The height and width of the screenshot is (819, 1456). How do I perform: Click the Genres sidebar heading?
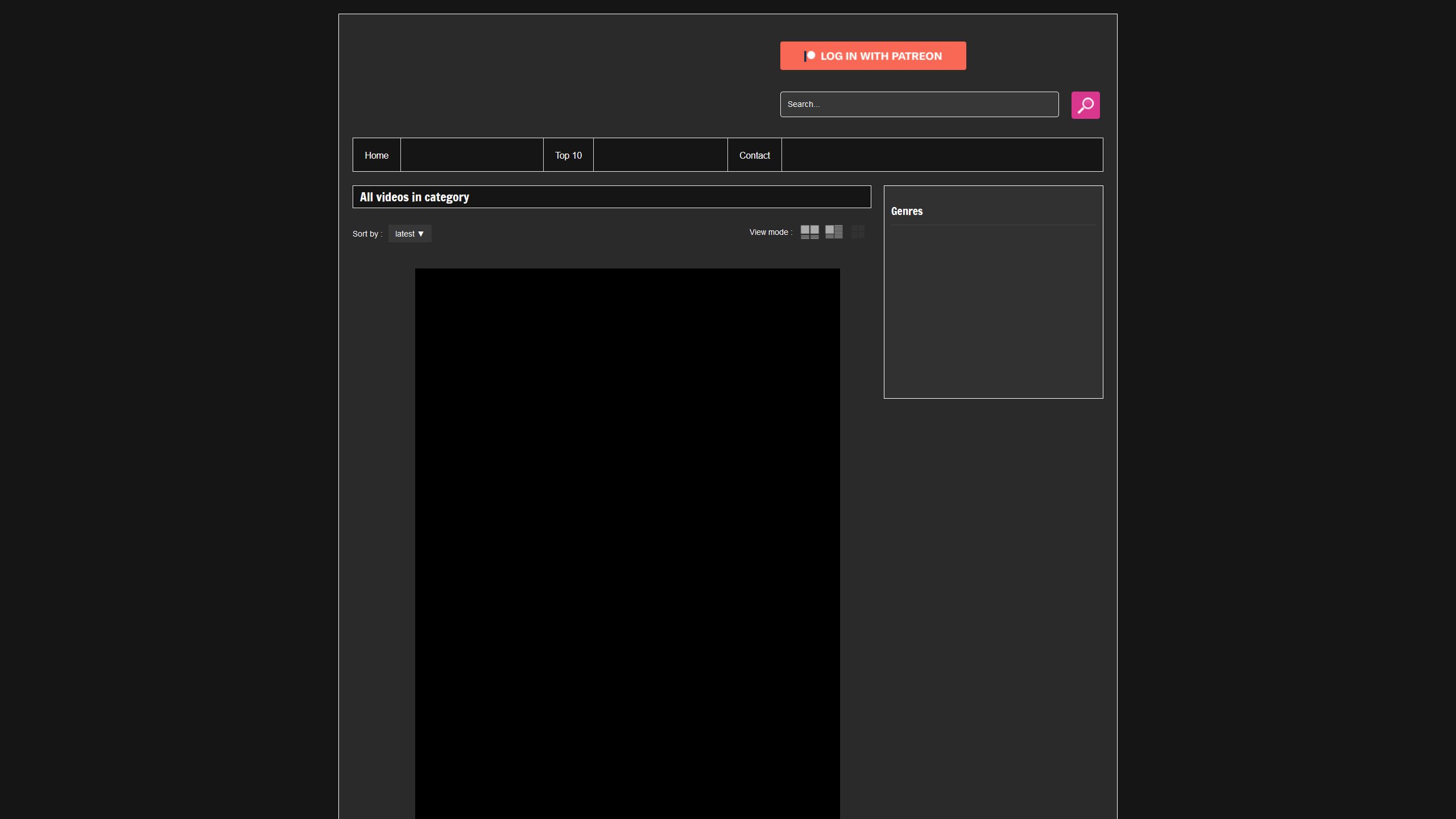907,211
